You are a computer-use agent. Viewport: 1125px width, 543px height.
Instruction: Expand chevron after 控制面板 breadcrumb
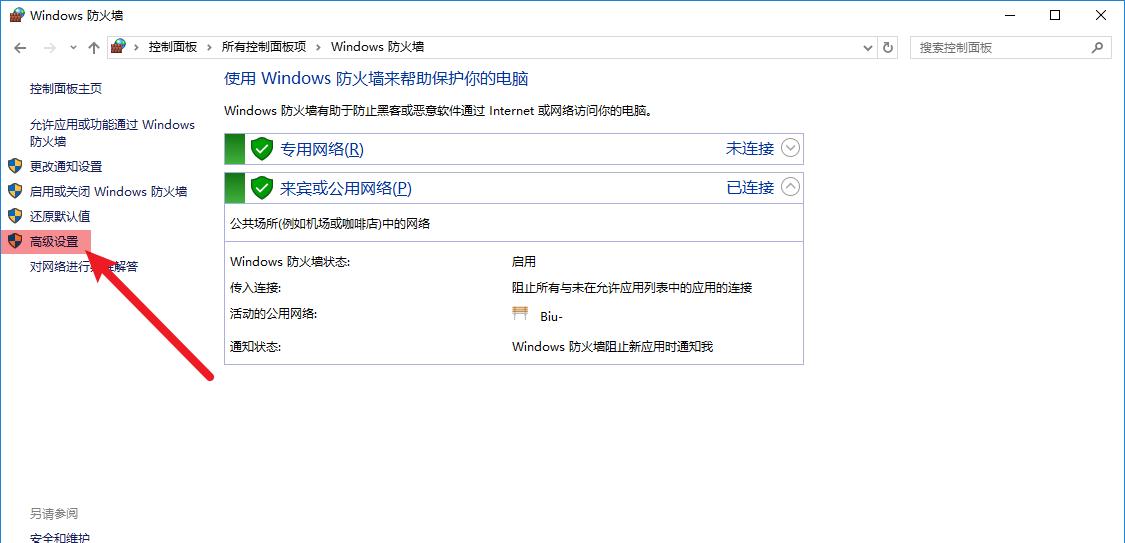click(x=210, y=47)
